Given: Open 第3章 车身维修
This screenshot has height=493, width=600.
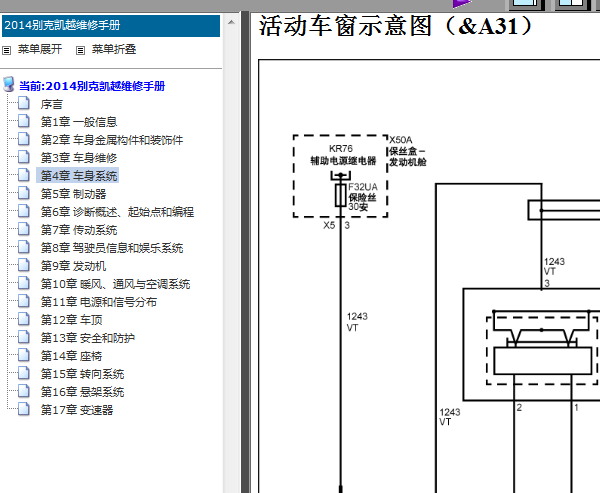Looking at the screenshot, I should click(x=79, y=158).
